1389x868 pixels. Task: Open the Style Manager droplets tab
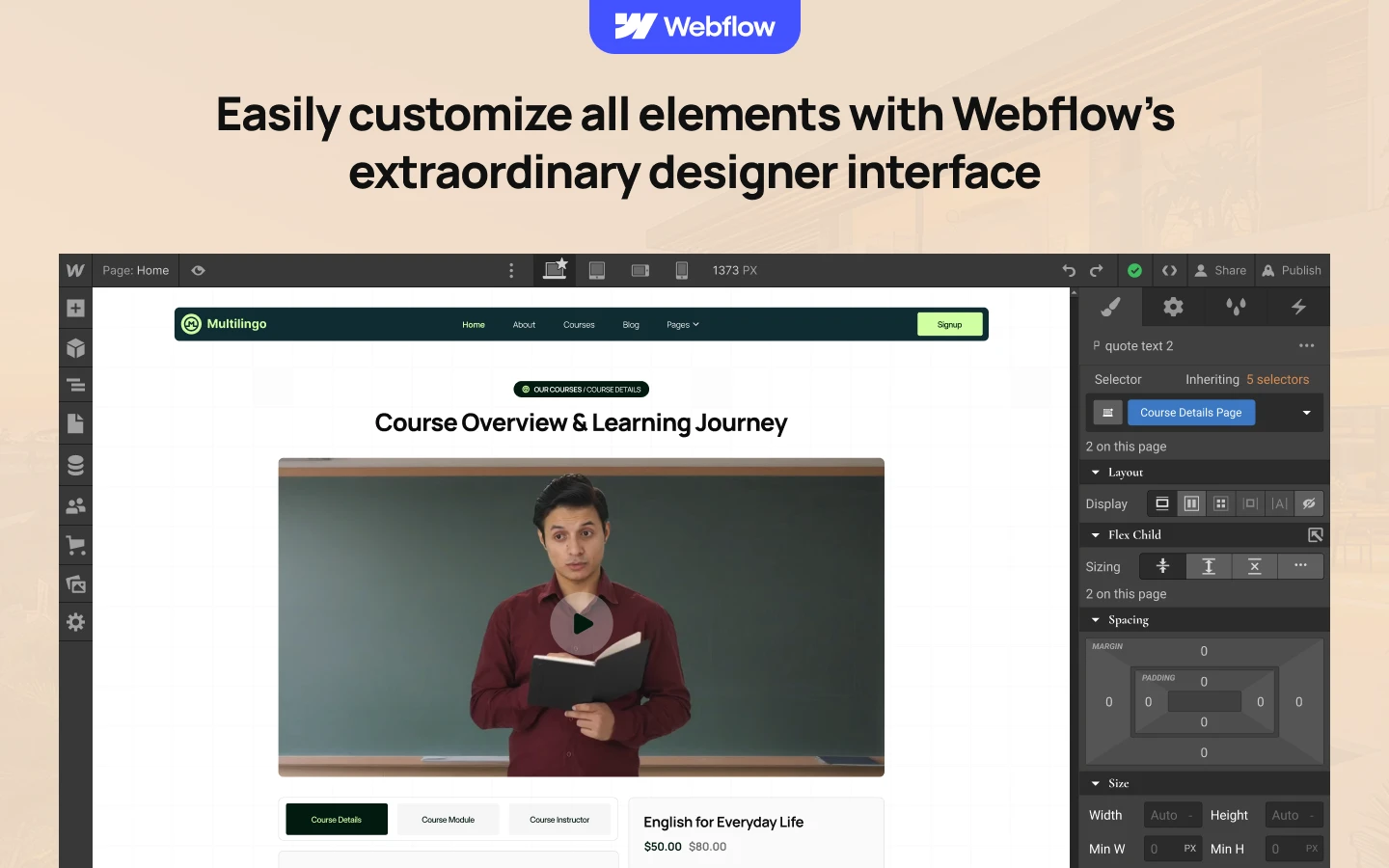[x=1236, y=308]
